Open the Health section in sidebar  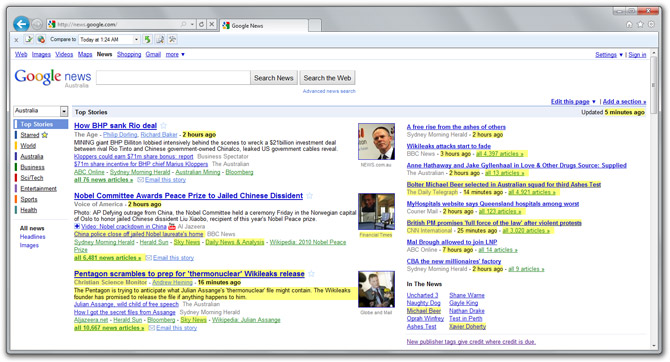pos(29,210)
